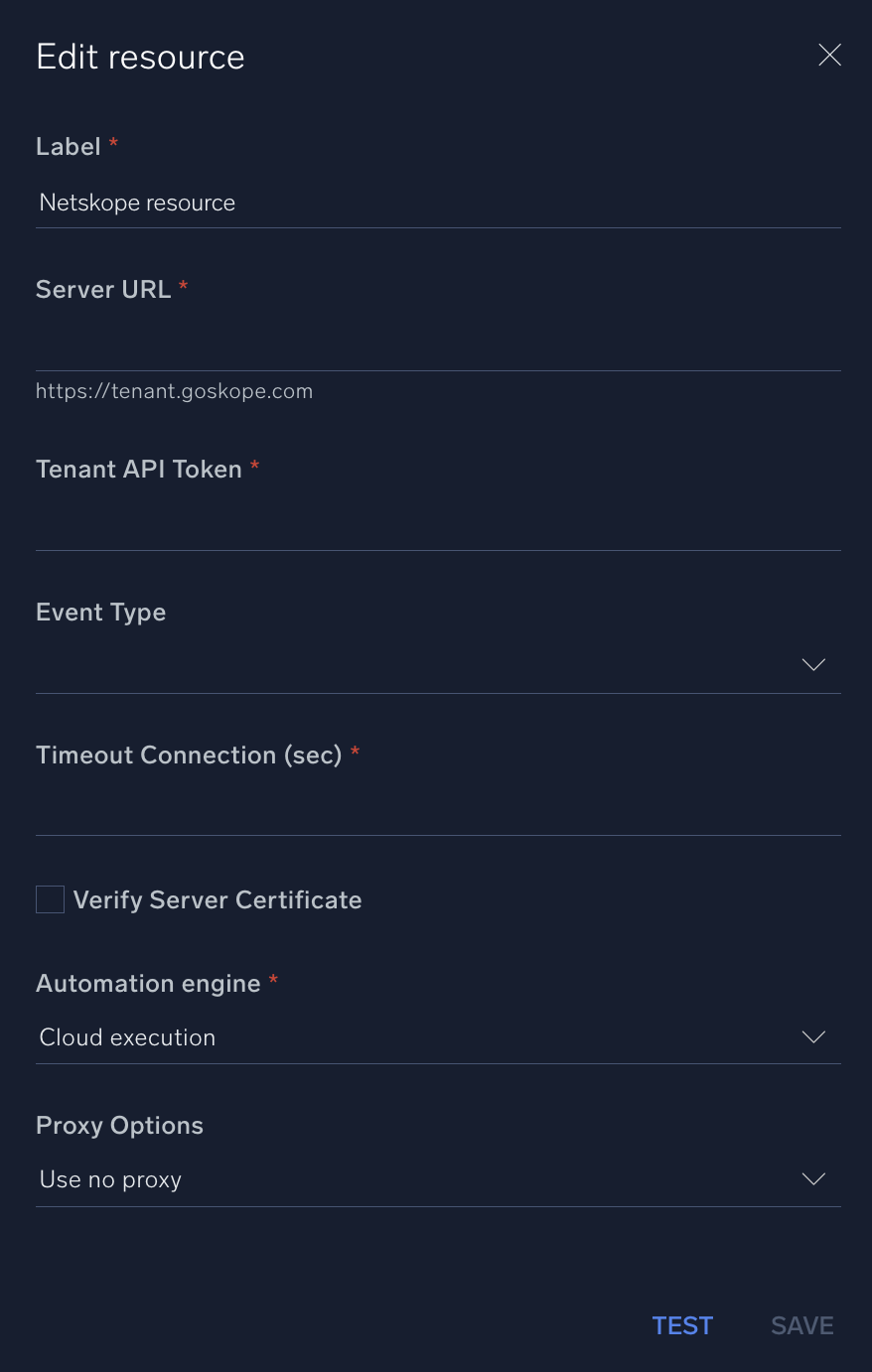Select the Label field containing Netskope resource
This screenshot has width=872, height=1372.
click(x=437, y=203)
